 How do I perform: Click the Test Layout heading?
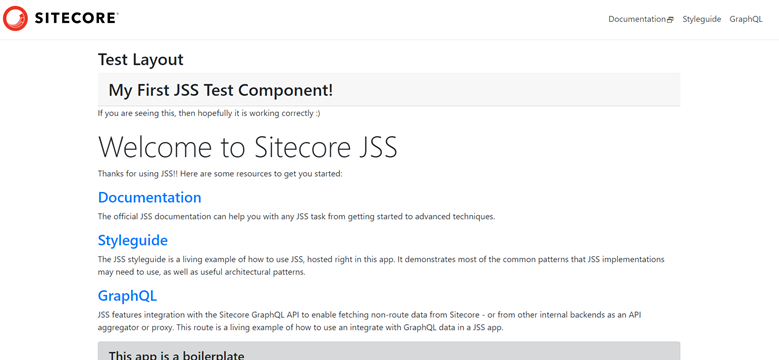click(141, 60)
